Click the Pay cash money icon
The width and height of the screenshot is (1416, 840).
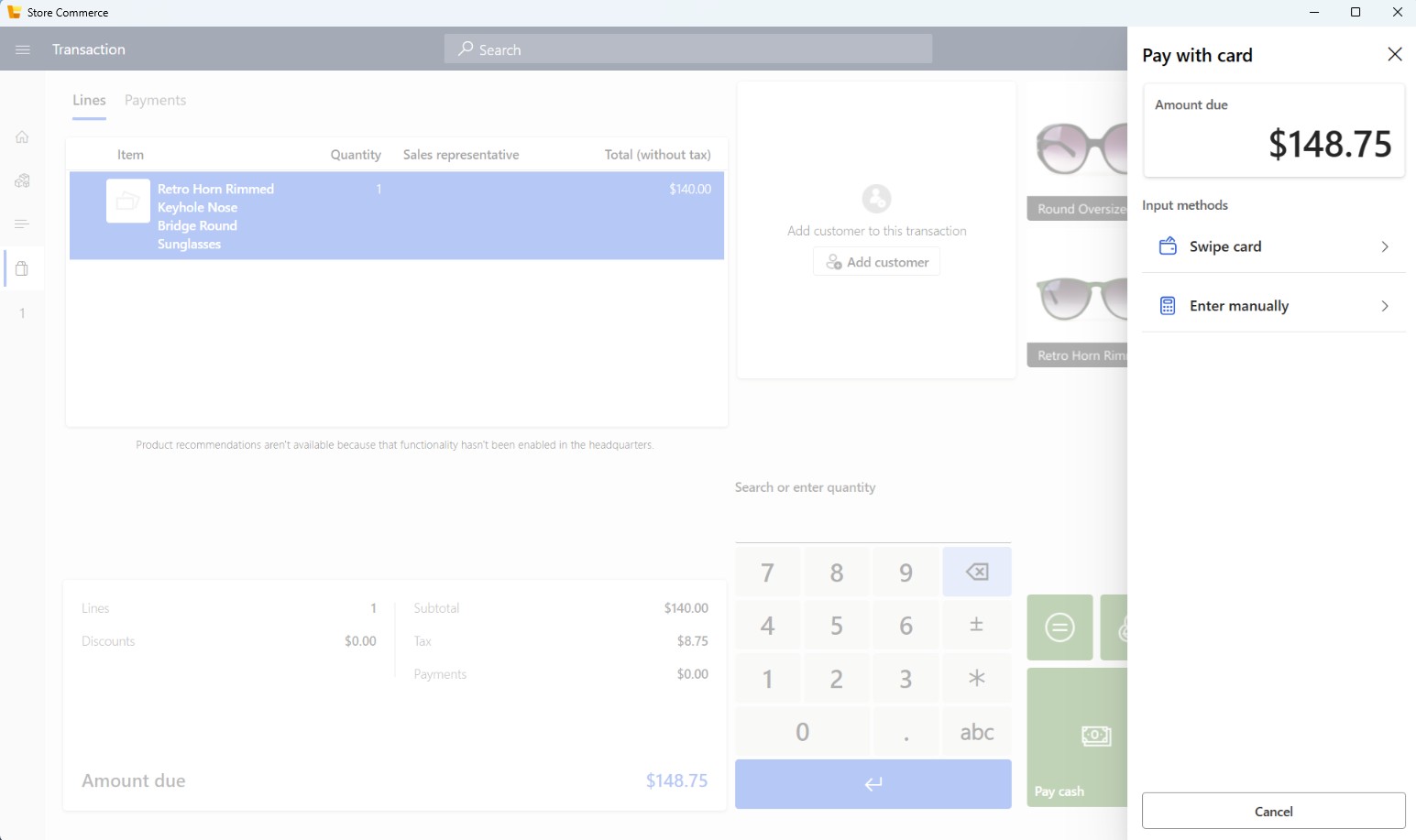click(1096, 737)
